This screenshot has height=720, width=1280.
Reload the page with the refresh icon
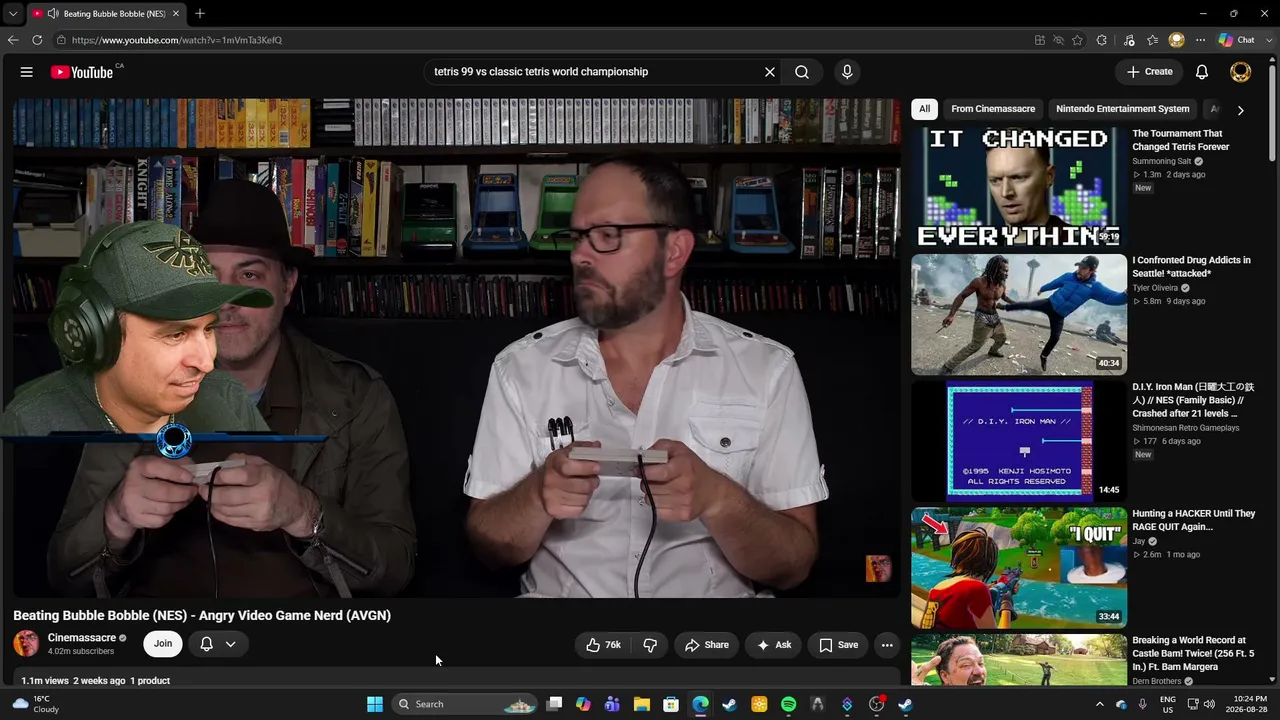pos(37,40)
